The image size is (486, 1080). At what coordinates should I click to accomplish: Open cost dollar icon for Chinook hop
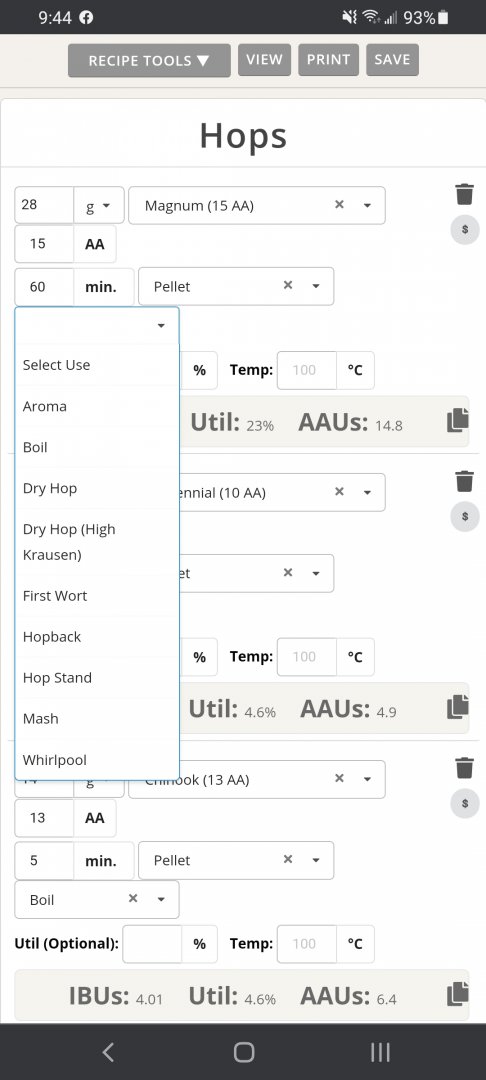tap(465, 803)
